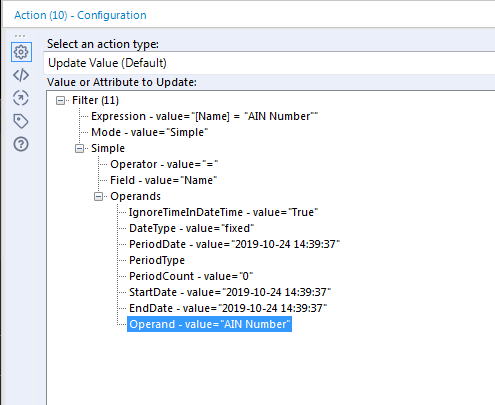Select the StartDate tree item
The height and width of the screenshot is (405, 495).
click(230, 292)
